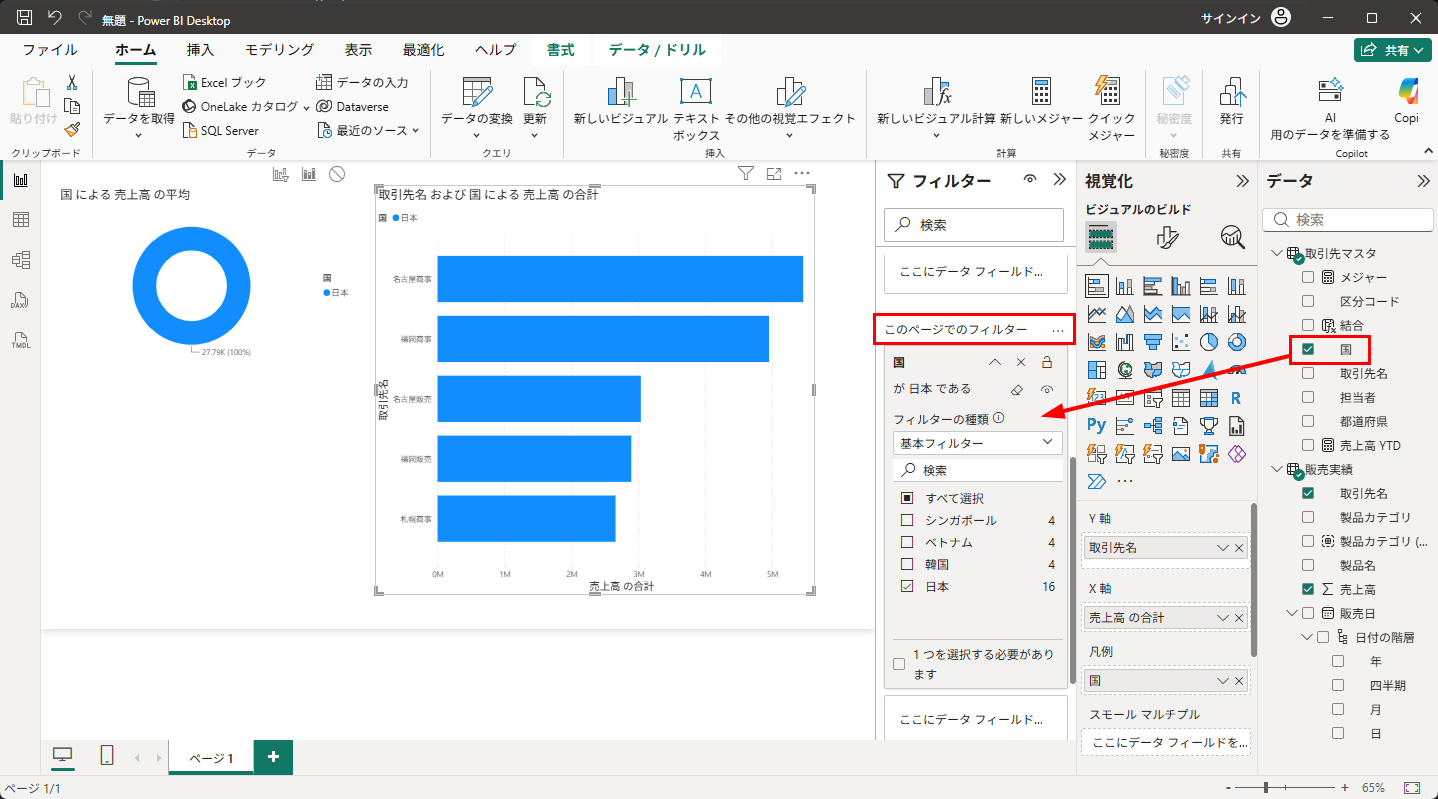1438x799 pixels.
Task: Open 最近のソース dropdown
Action: click(369, 130)
